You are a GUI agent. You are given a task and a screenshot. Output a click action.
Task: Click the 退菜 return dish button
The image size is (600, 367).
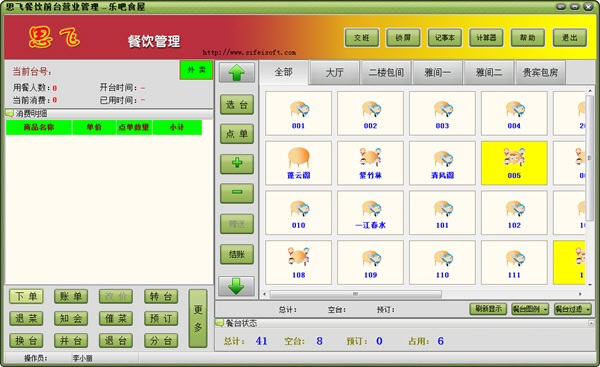[x=26, y=318]
